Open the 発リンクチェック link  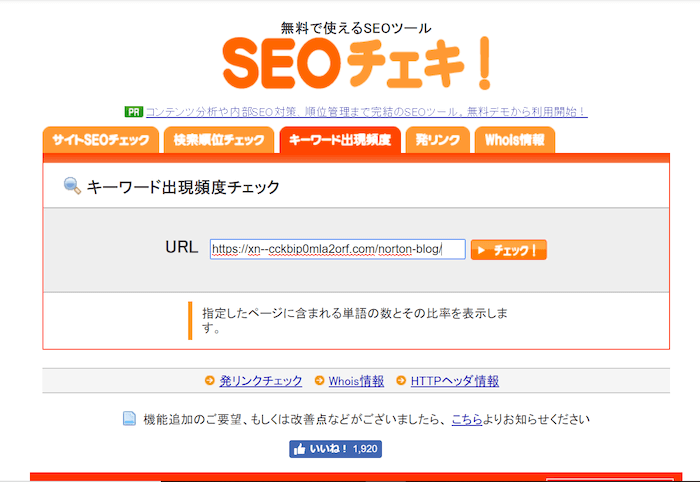point(261,381)
